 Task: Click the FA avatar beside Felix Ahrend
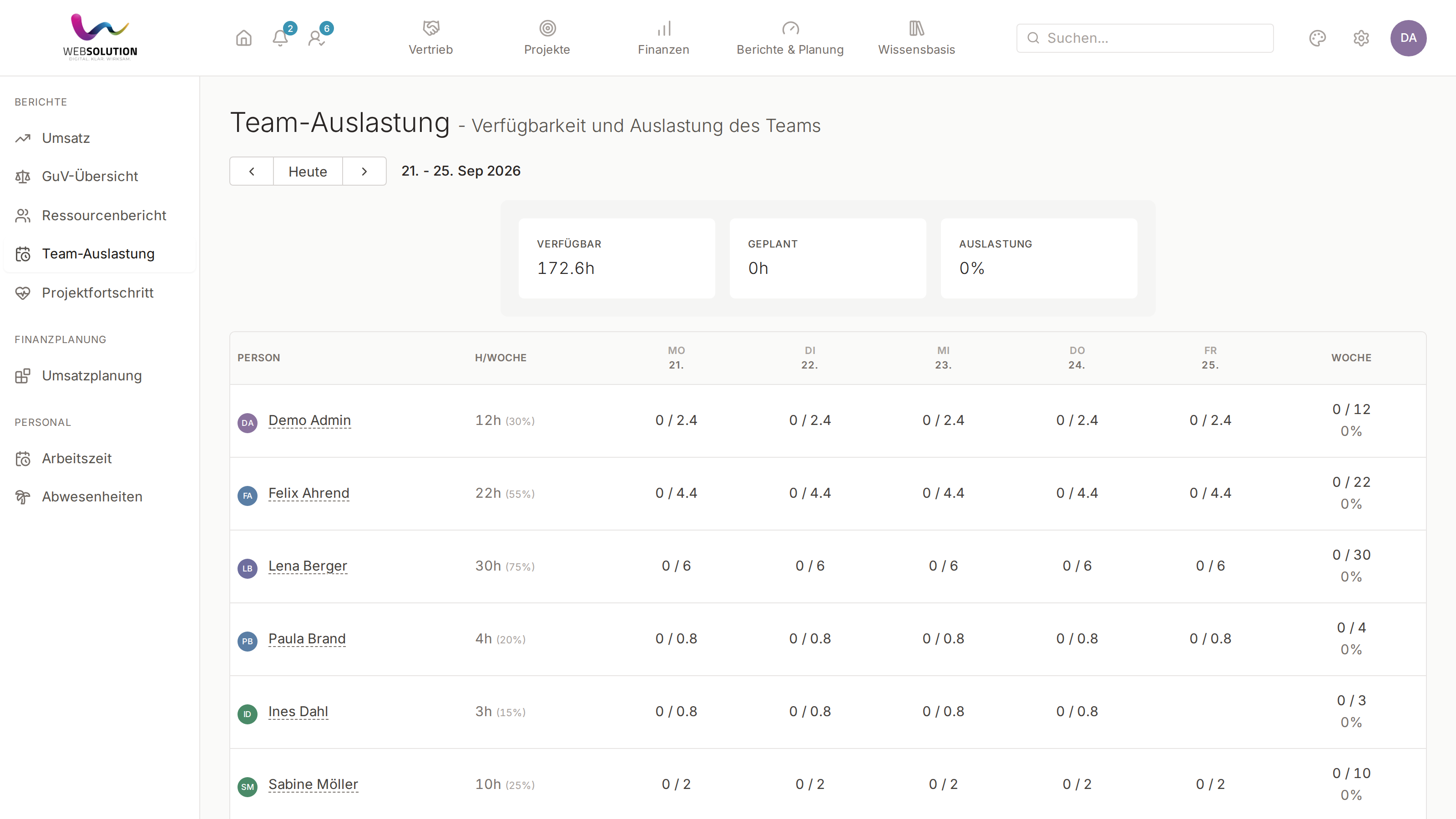[247, 495]
